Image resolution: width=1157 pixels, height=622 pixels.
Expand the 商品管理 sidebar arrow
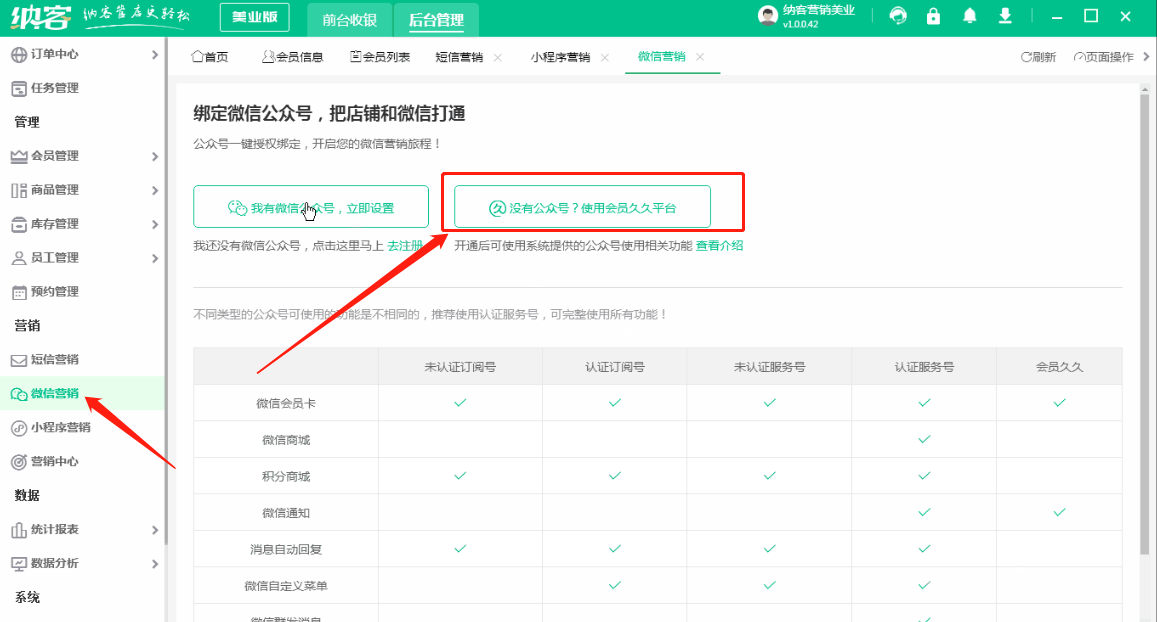pyautogui.click(x=154, y=190)
